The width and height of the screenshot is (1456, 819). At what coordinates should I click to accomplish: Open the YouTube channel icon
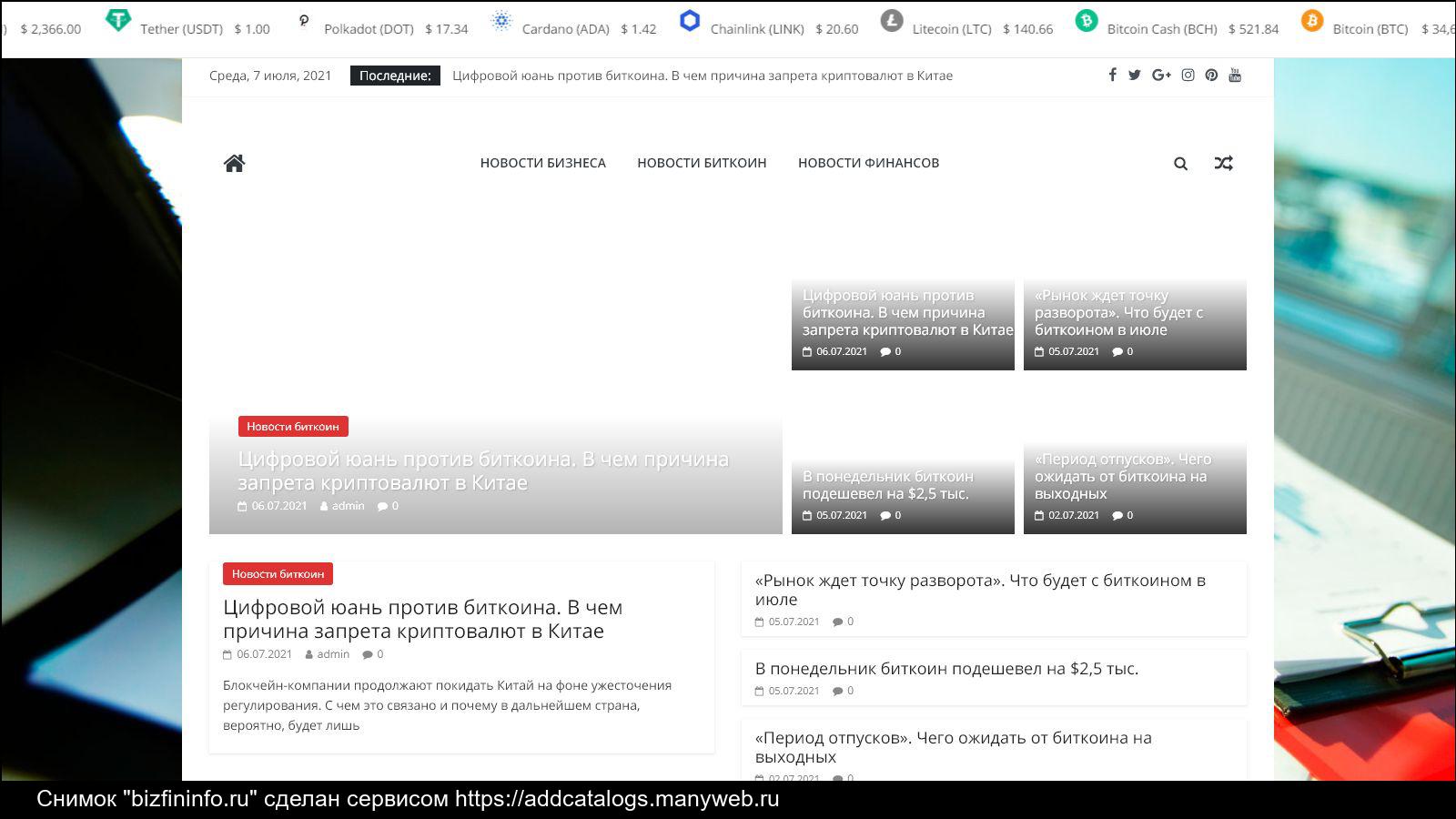(1235, 76)
